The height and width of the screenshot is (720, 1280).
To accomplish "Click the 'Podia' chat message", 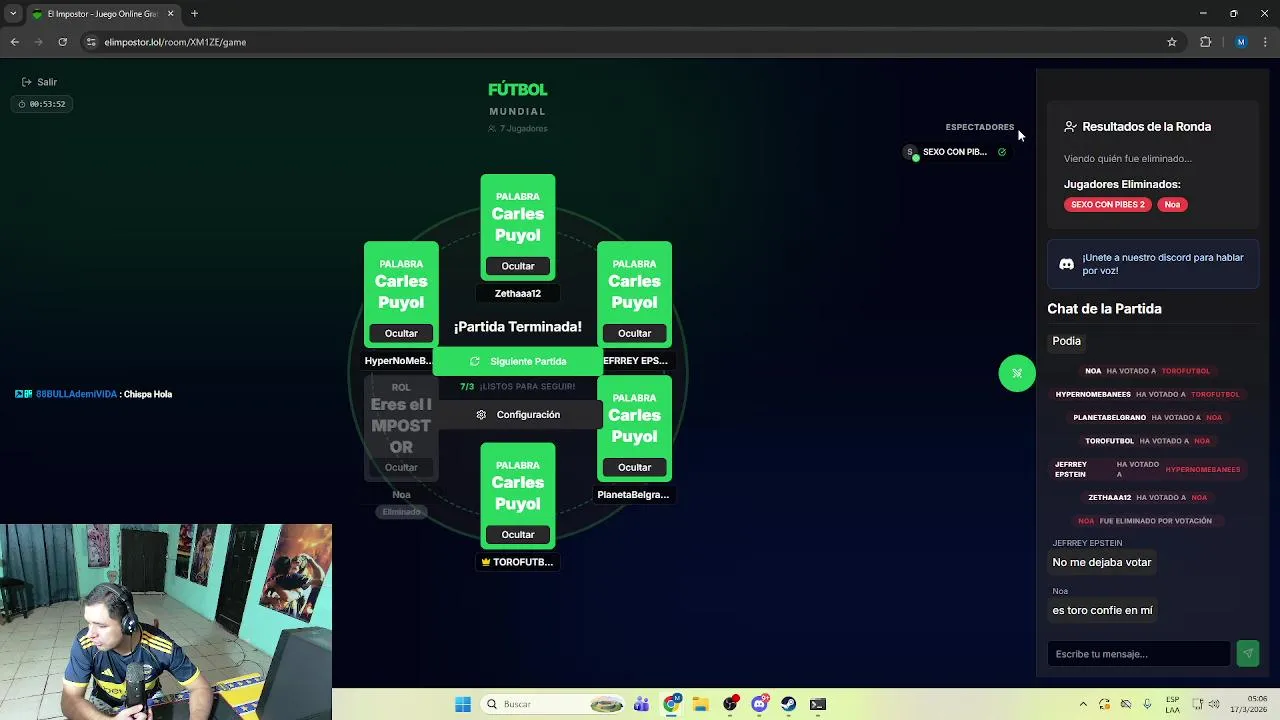I will tap(1066, 341).
